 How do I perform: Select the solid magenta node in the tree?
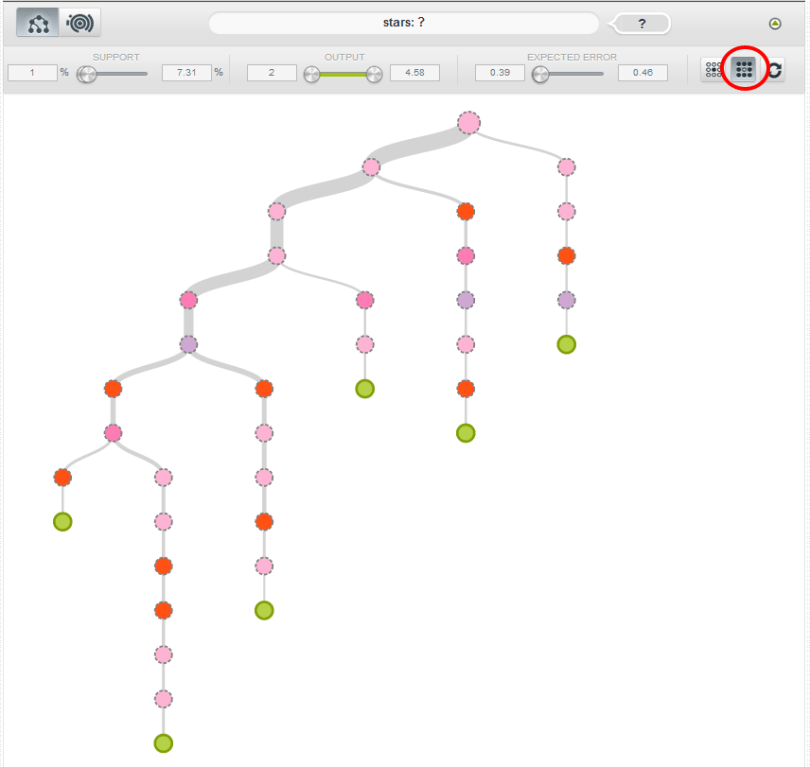(190, 300)
